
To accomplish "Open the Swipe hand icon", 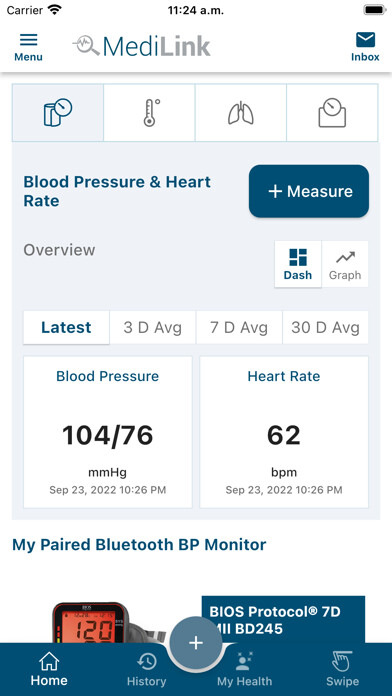I will pos(342,670).
